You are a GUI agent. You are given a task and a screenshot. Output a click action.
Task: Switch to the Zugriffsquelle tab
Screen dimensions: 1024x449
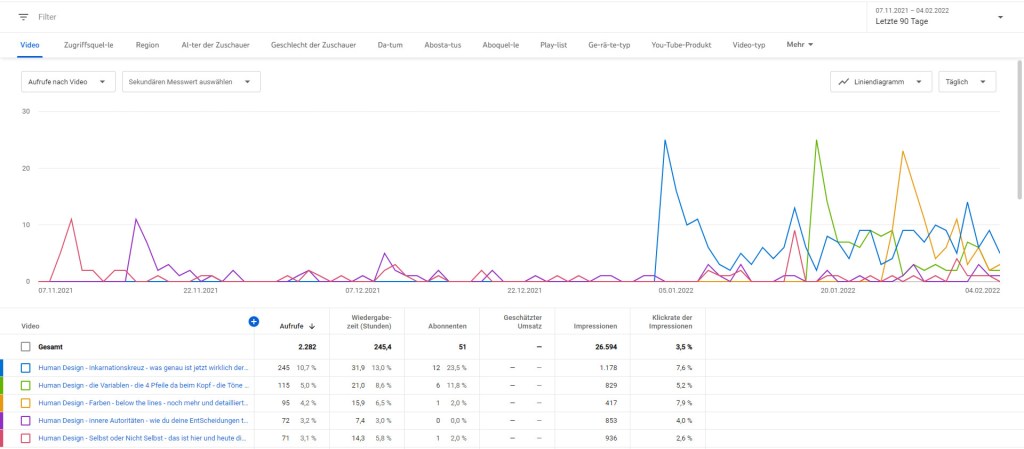tap(88, 45)
